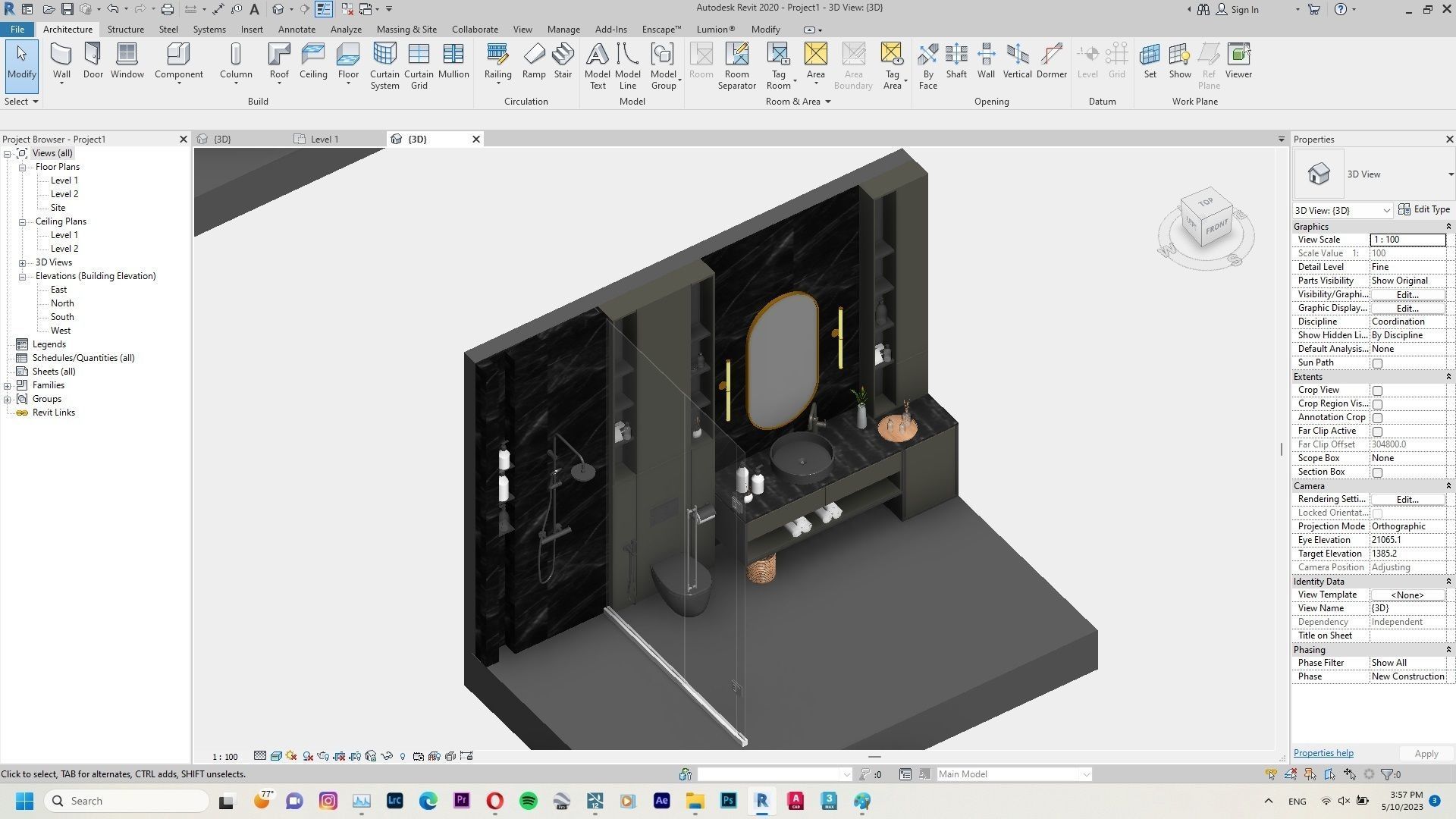Select the Dormer opening tool
The image size is (1456, 819).
(1052, 61)
